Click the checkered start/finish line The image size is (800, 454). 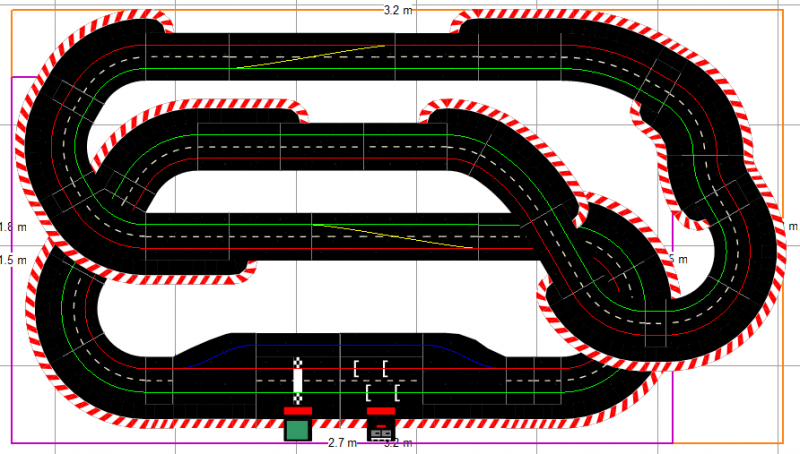(x=297, y=380)
